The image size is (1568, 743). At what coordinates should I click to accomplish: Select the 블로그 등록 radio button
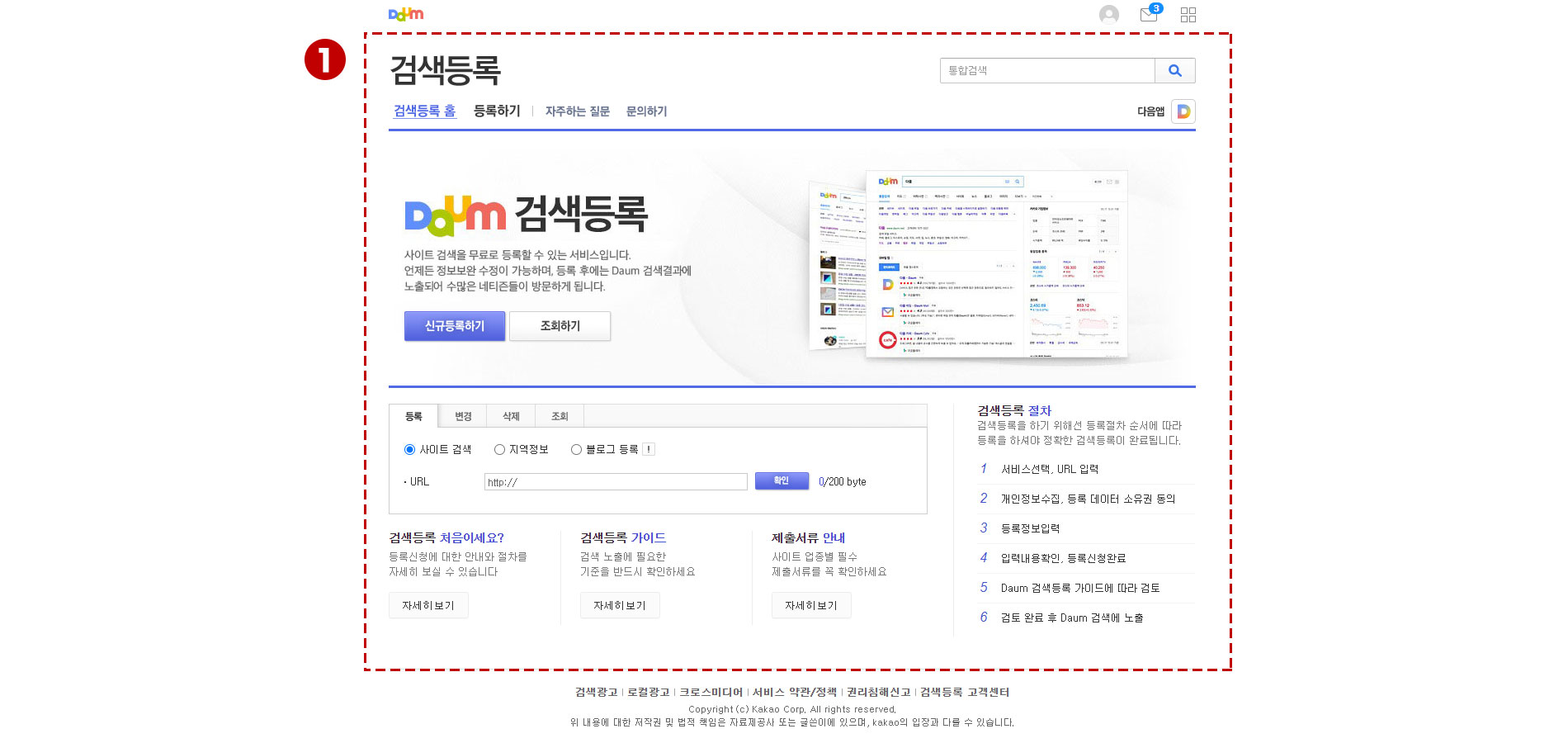pos(576,449)
